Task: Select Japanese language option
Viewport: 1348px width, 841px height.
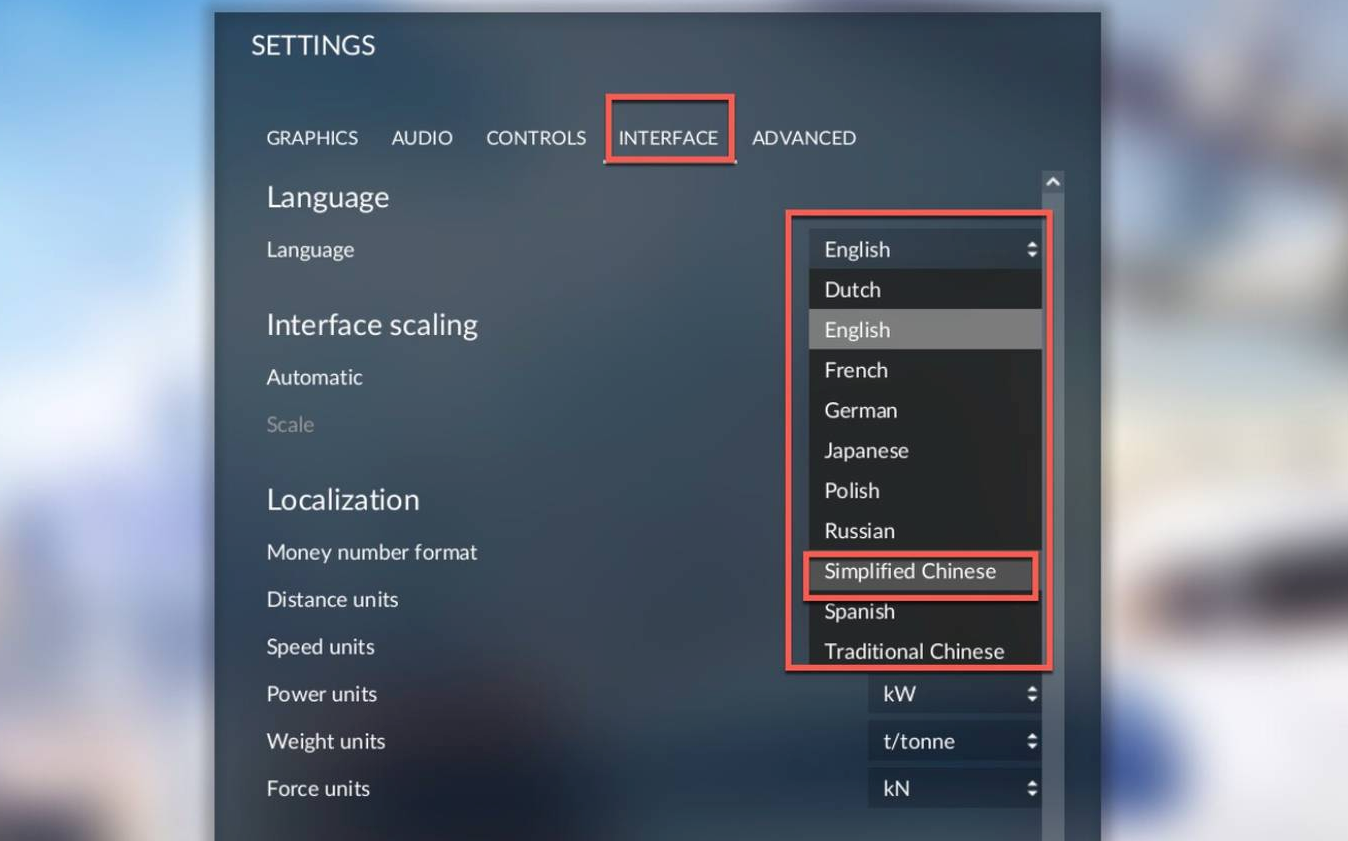Action: pos(925,450)
